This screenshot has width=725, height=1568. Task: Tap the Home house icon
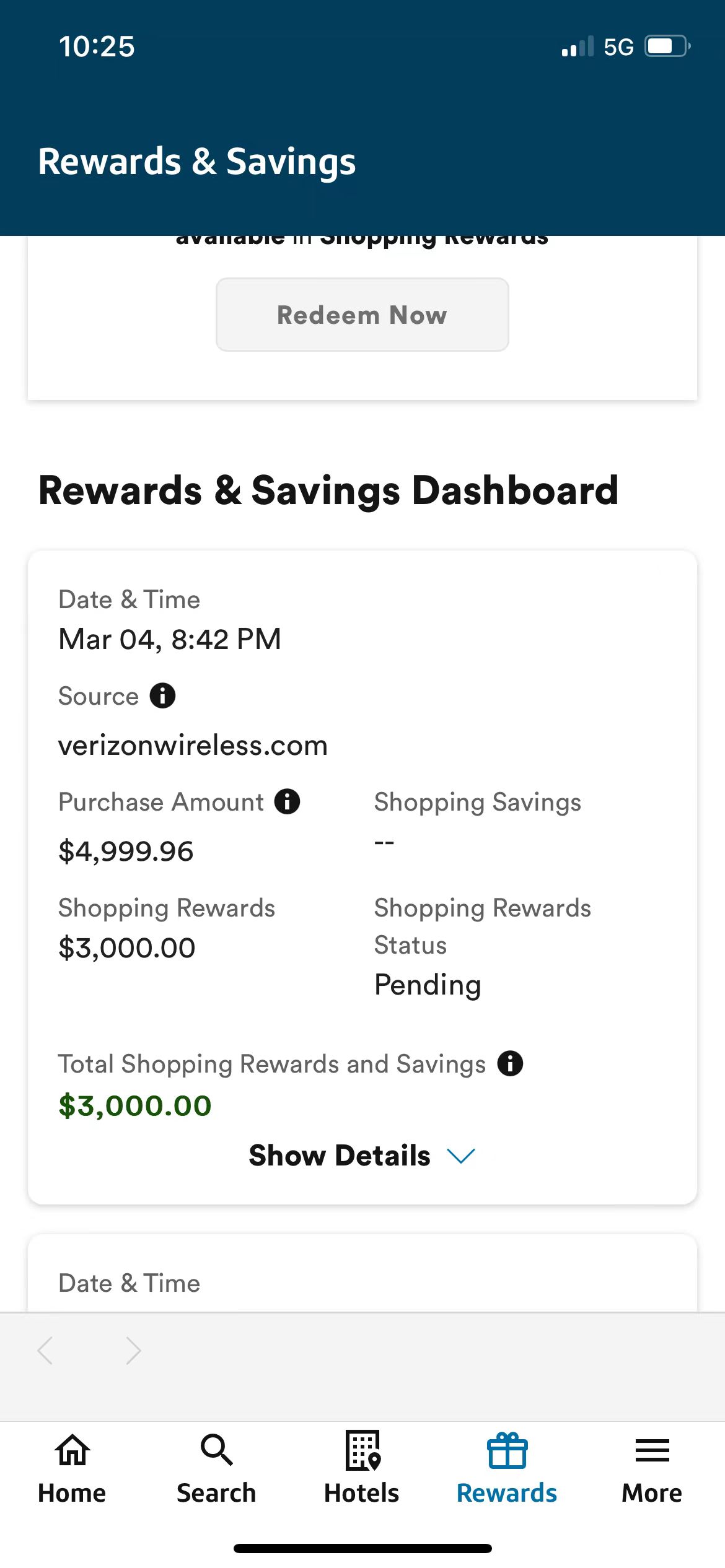coord(72,1450)
